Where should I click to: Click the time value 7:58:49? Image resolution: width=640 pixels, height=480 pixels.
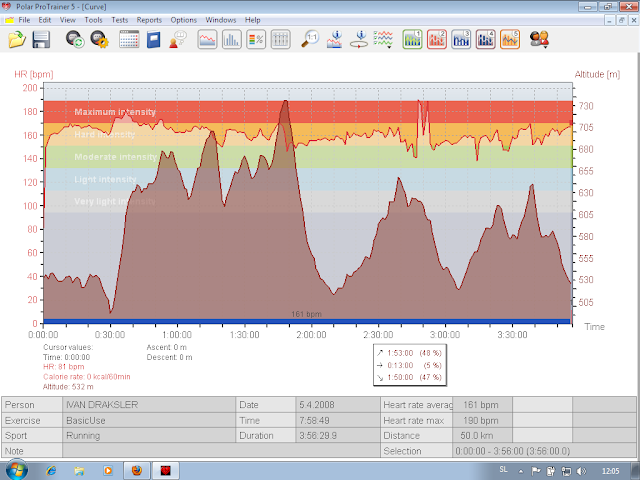coord(338,420)
